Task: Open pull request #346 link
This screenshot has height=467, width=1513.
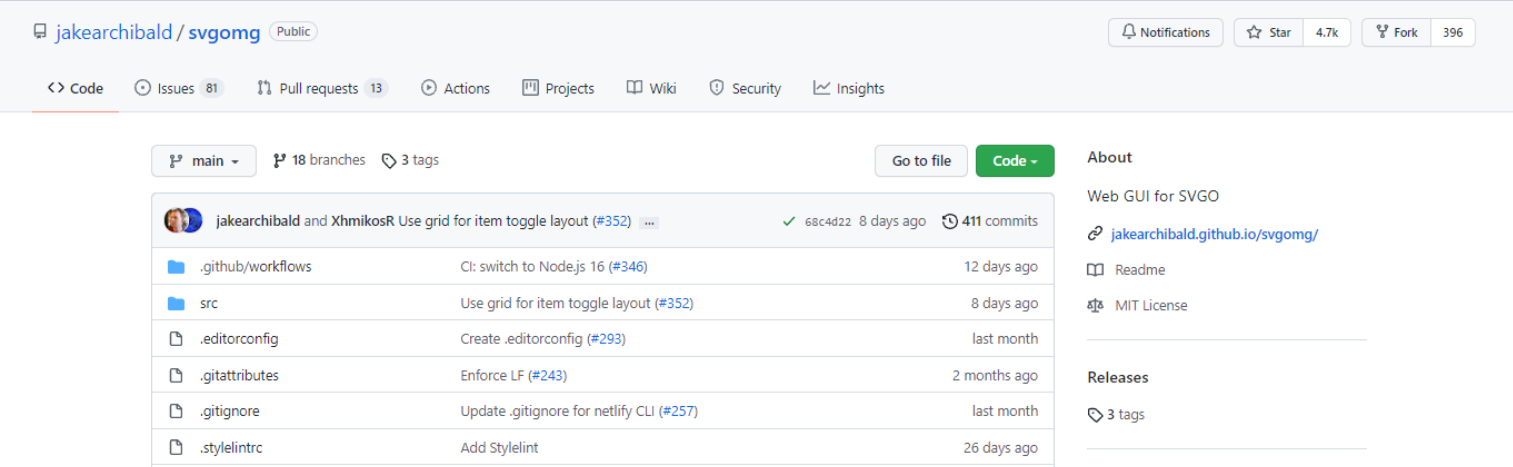Action: [x=628, y=267]
